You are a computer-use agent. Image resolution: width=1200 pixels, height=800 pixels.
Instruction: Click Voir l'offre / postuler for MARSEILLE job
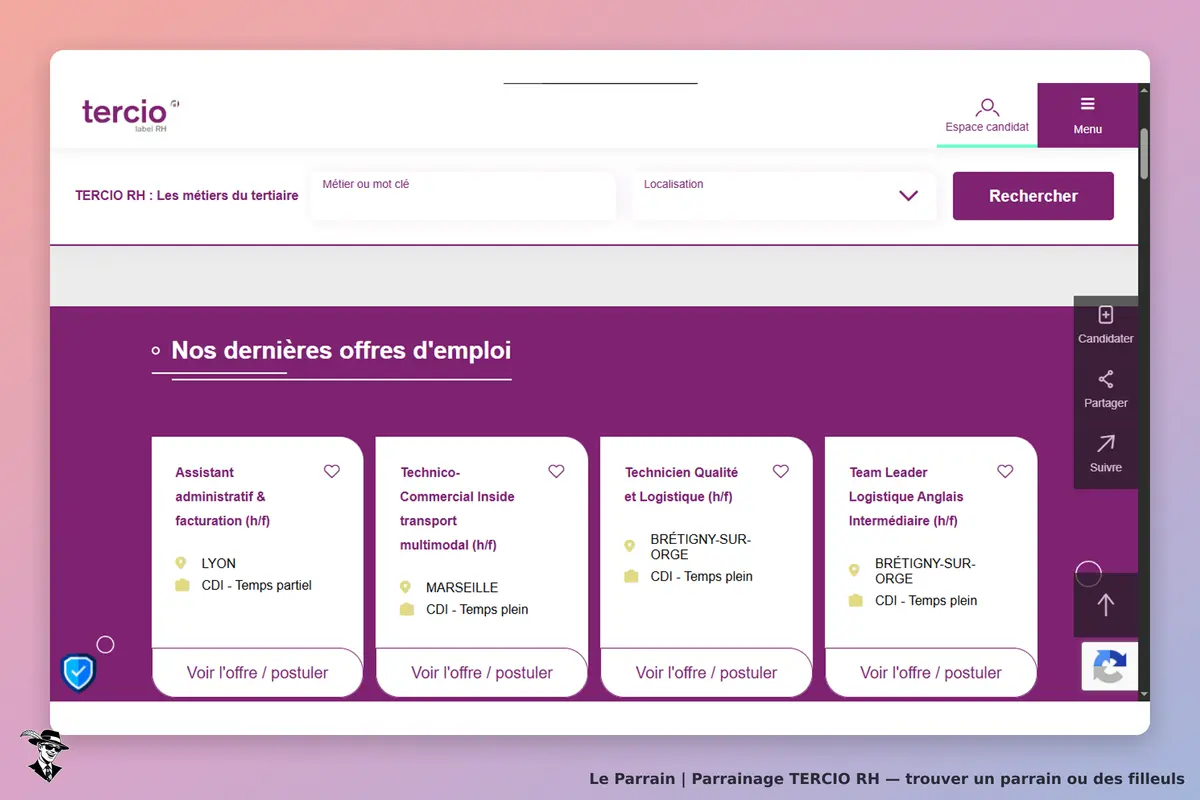(x=482, y=673)
